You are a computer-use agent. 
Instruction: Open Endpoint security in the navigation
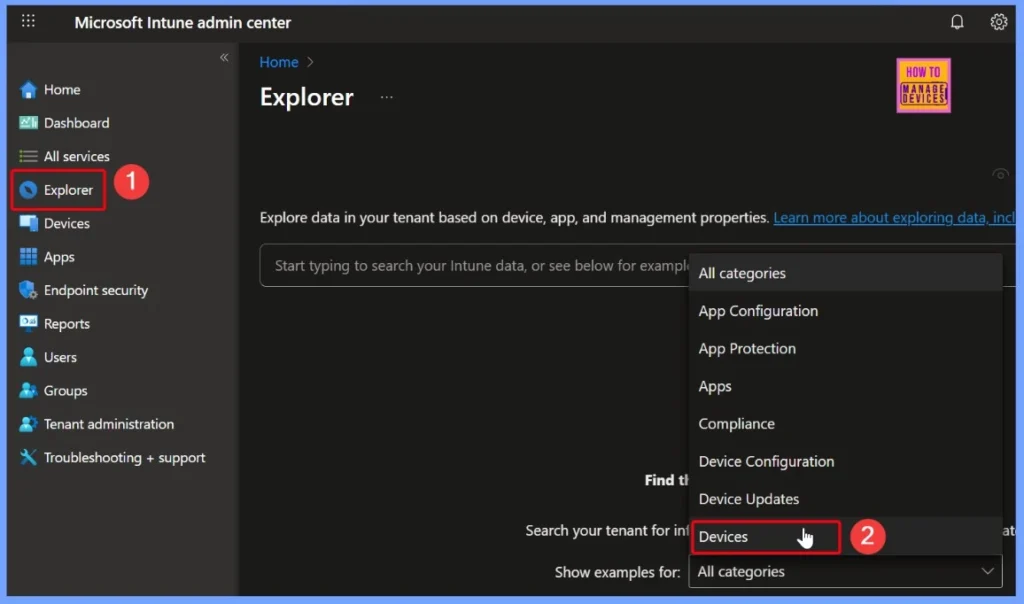click(x=96, y=290)
